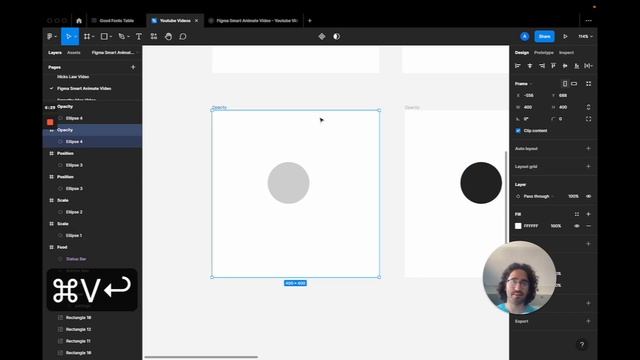Open the zoom level dropdown
The height and width of the screenshot is (360, 640).
[x=585, y=37]
